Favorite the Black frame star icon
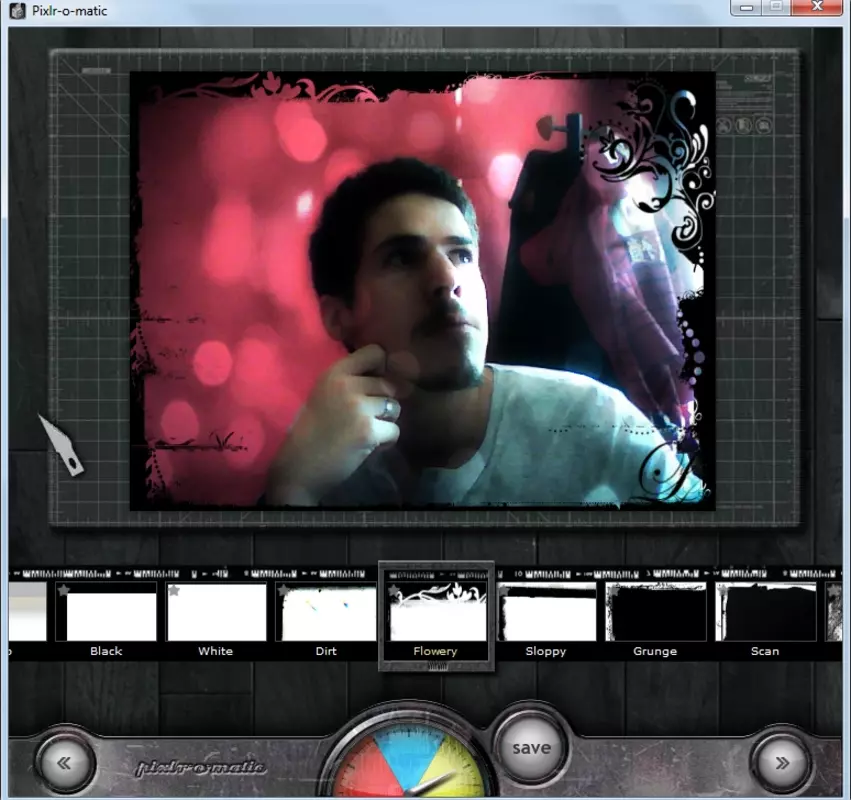The width and height of the screenshot is (851, 800). pyautogui.click(x=63, y=590)
